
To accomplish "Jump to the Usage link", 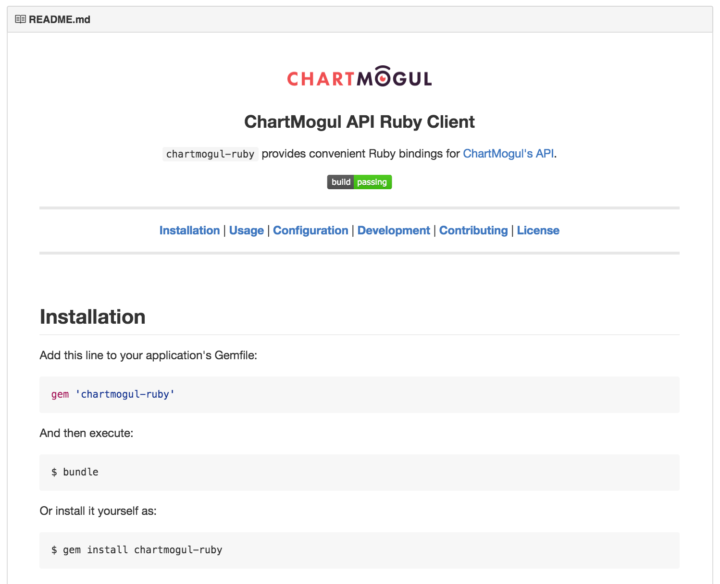I will [247, 230].
